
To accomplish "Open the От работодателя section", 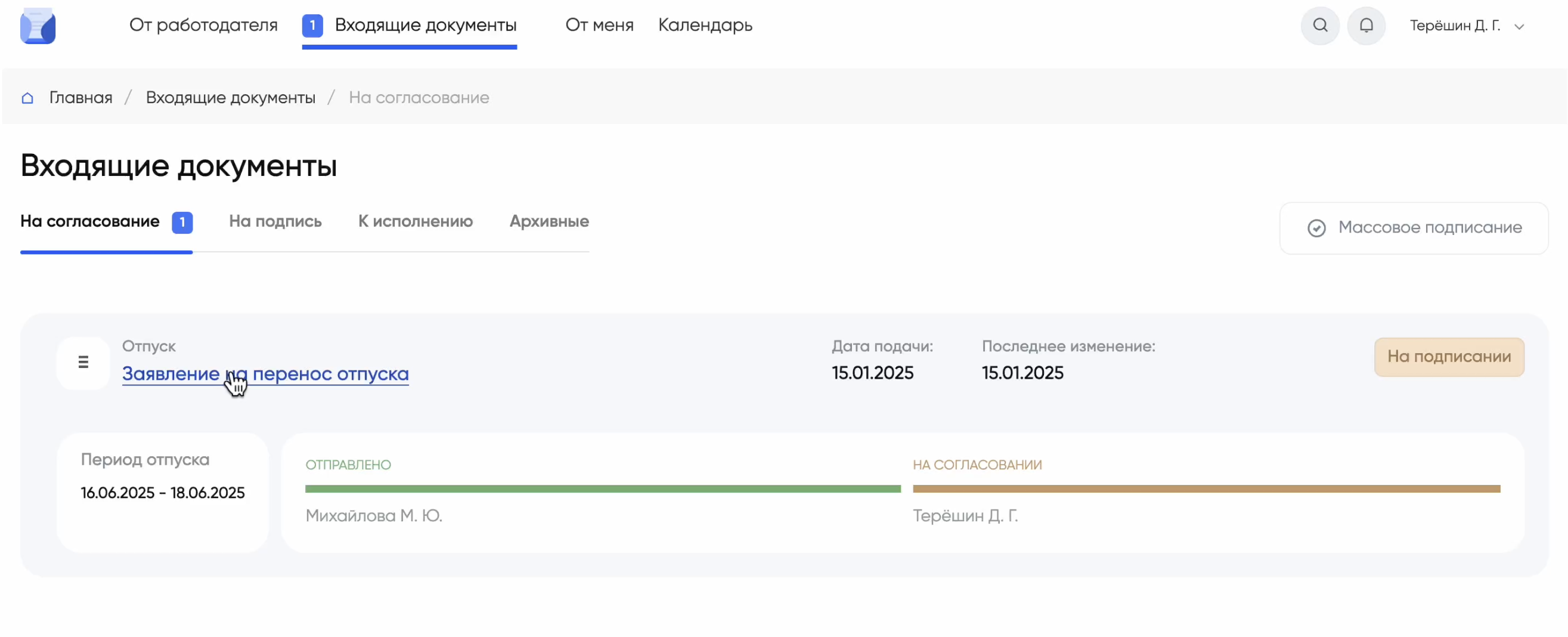I will [203, 26].
